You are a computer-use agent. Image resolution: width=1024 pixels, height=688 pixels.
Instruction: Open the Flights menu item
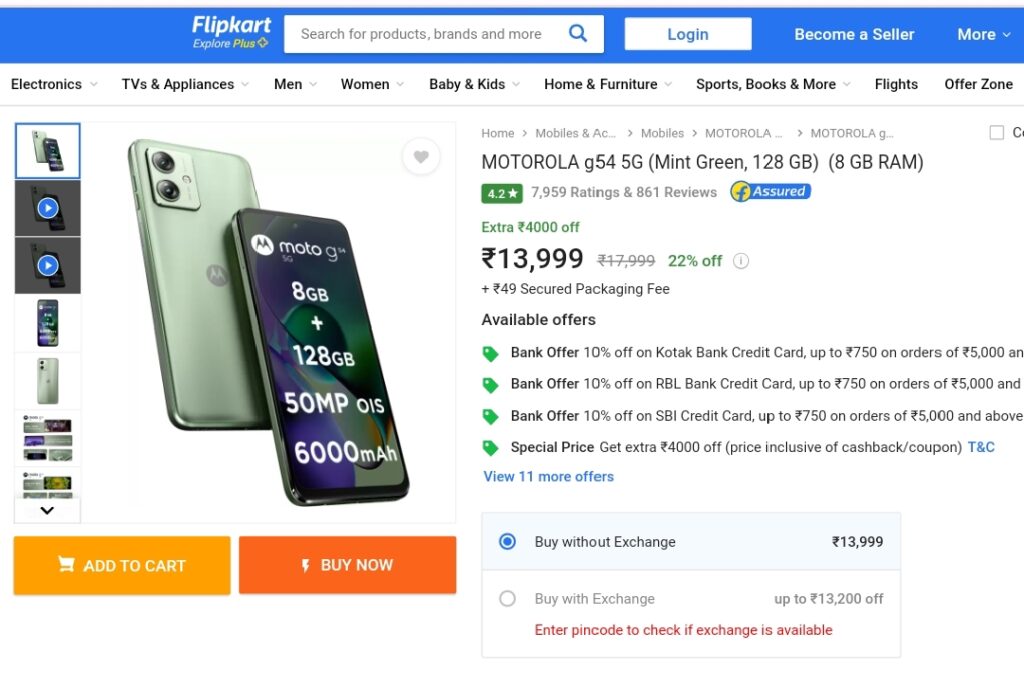tap(896, 84)
